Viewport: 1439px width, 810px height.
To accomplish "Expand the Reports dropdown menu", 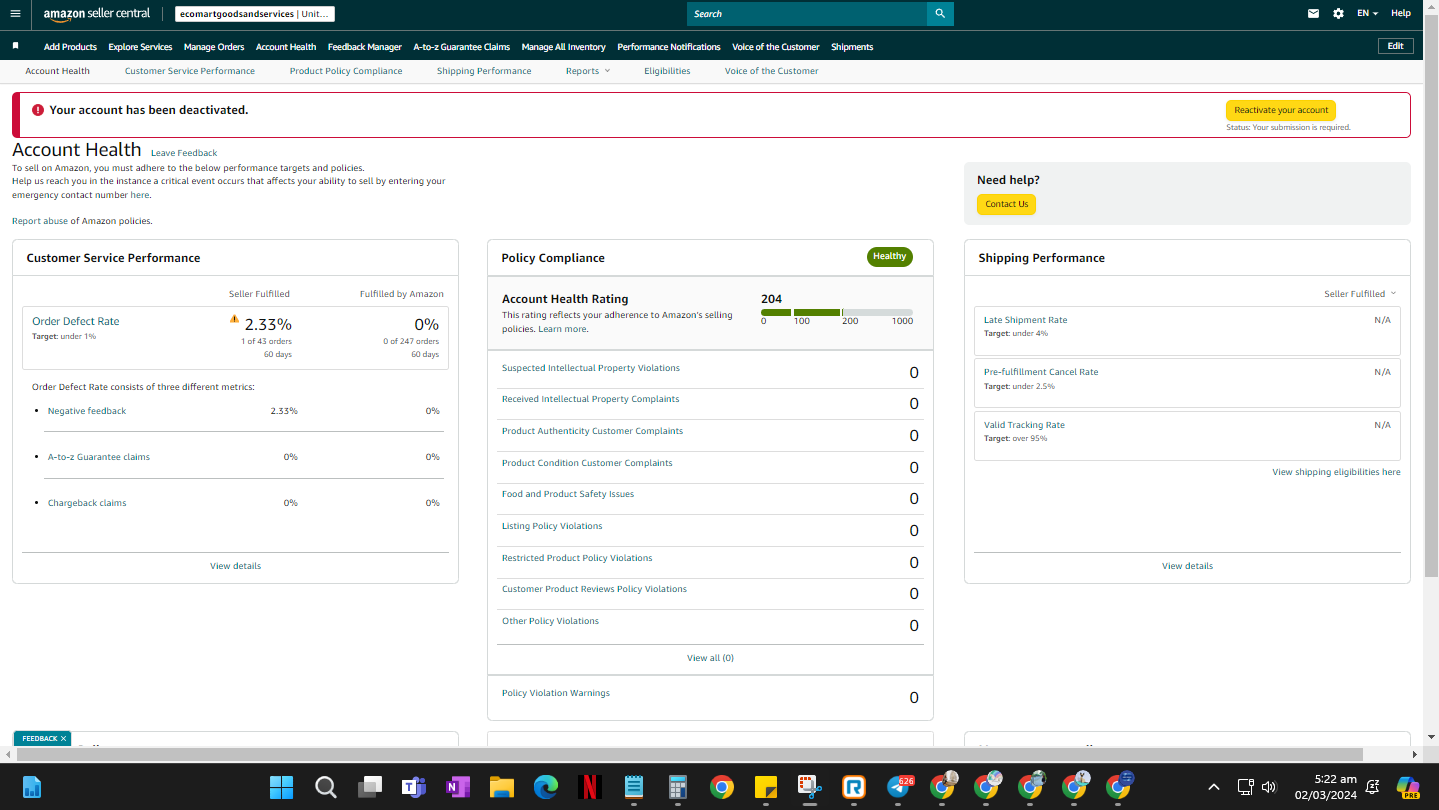I will [x=587, y=71].
